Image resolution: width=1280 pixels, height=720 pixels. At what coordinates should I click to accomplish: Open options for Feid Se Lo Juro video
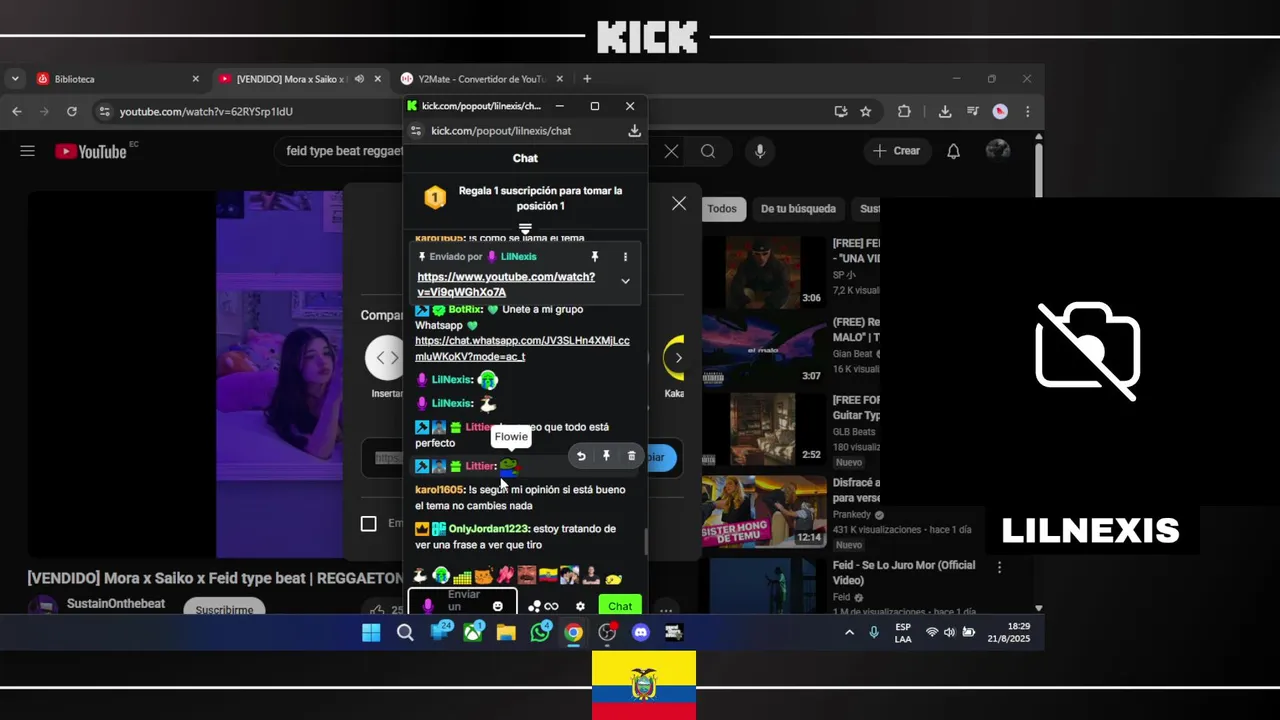999,567
